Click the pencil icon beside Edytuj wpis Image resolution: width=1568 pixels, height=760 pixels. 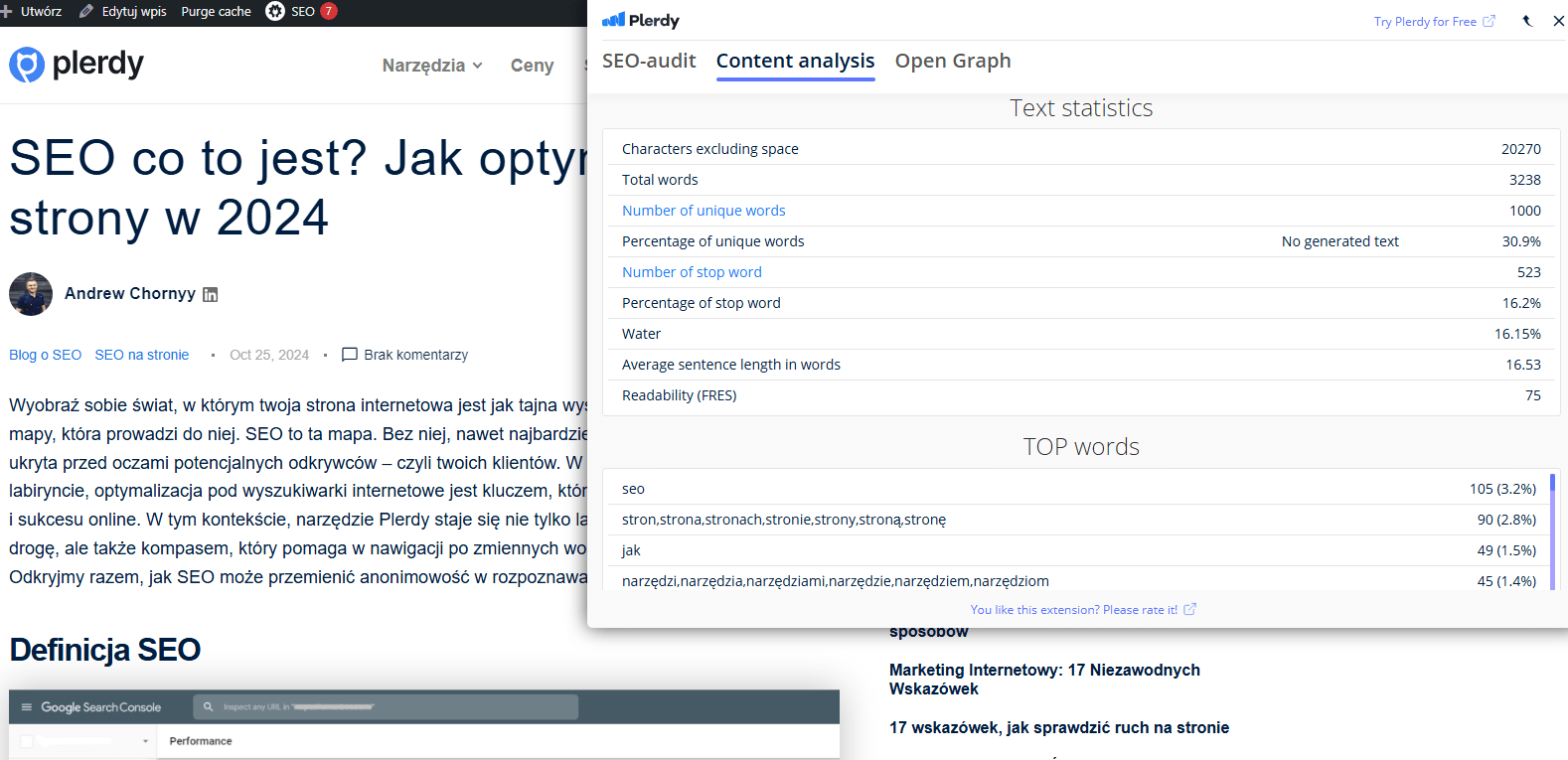click(x=86, y=11)
